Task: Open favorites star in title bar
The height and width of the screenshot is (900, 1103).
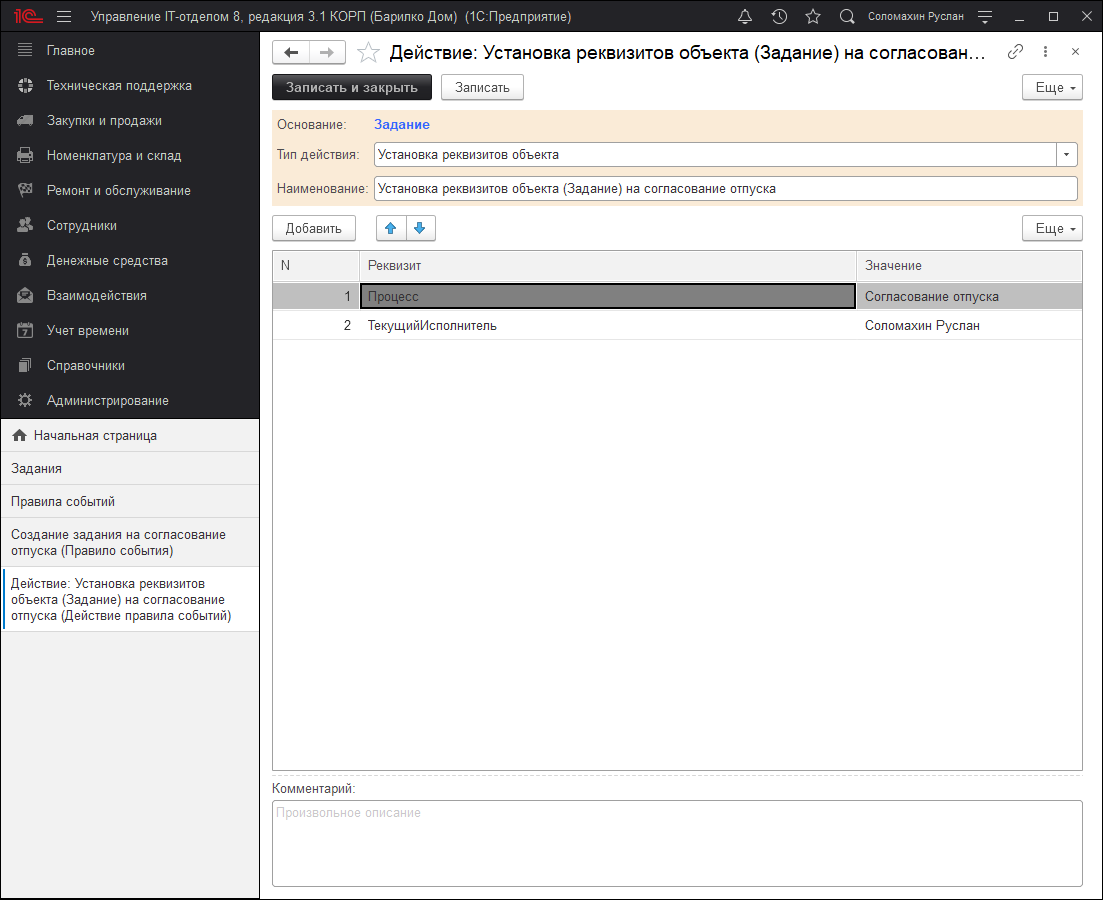Action: point(813,17)
